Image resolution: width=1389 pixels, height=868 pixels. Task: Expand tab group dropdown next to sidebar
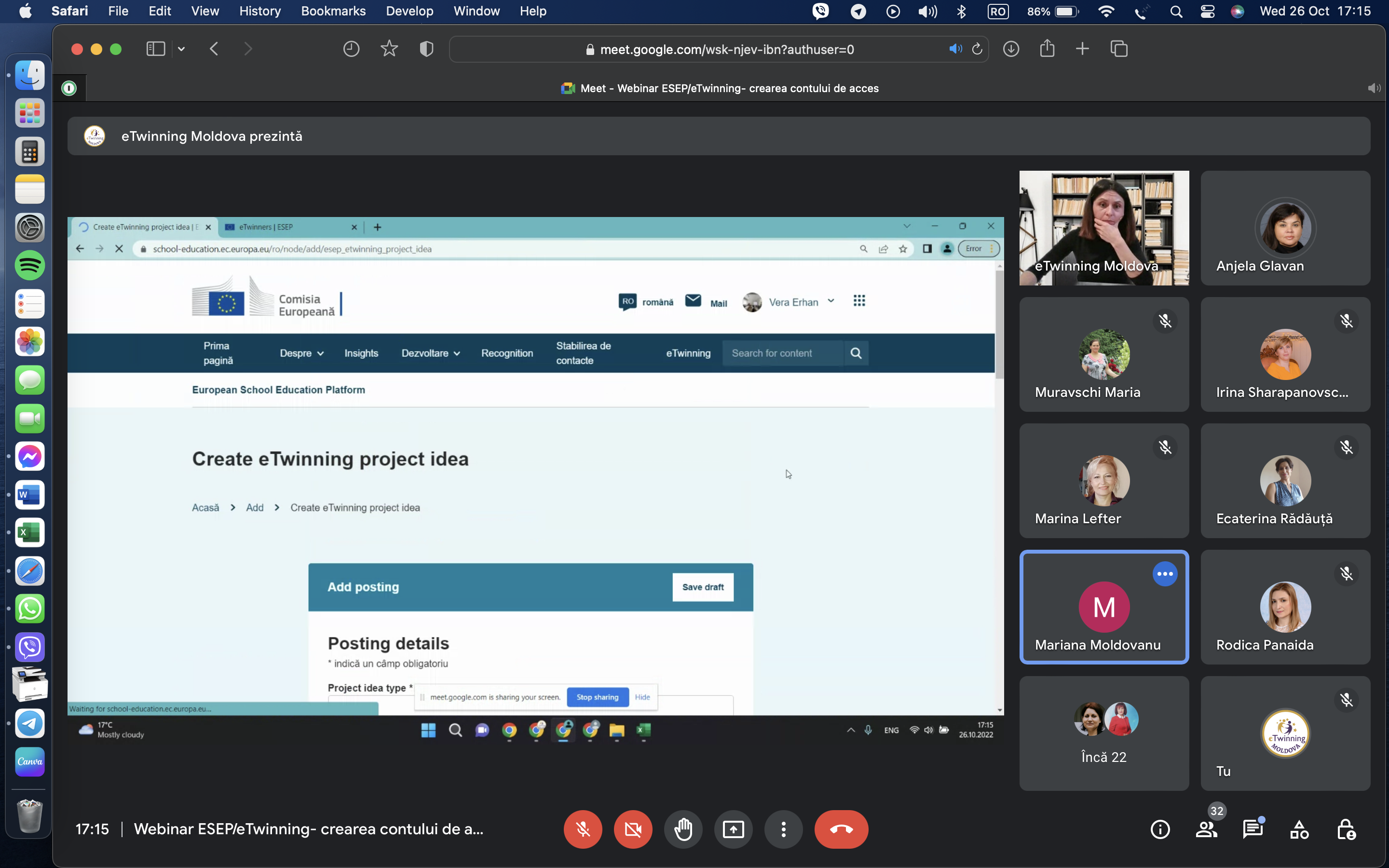pos(181,49)
